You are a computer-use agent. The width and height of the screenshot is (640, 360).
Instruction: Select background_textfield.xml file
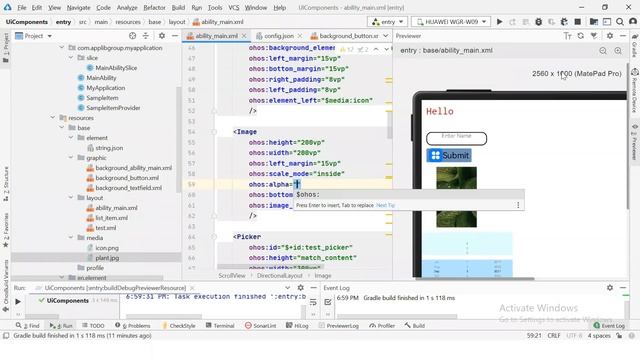click(x=129, y=188)
